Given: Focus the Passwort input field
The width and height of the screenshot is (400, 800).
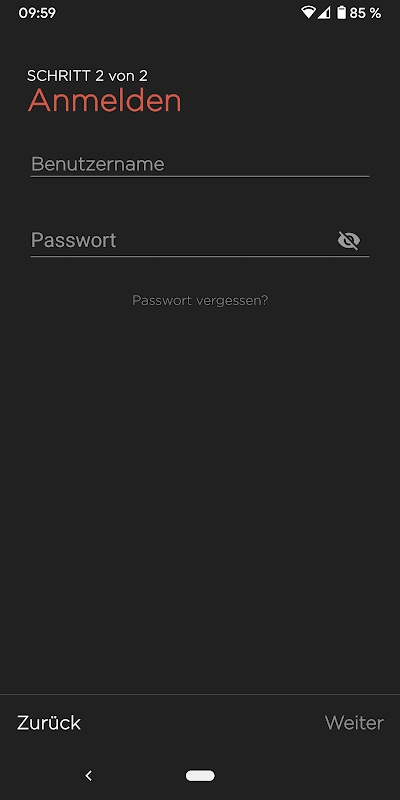Looking at the screenshot, I should (183, 240).
